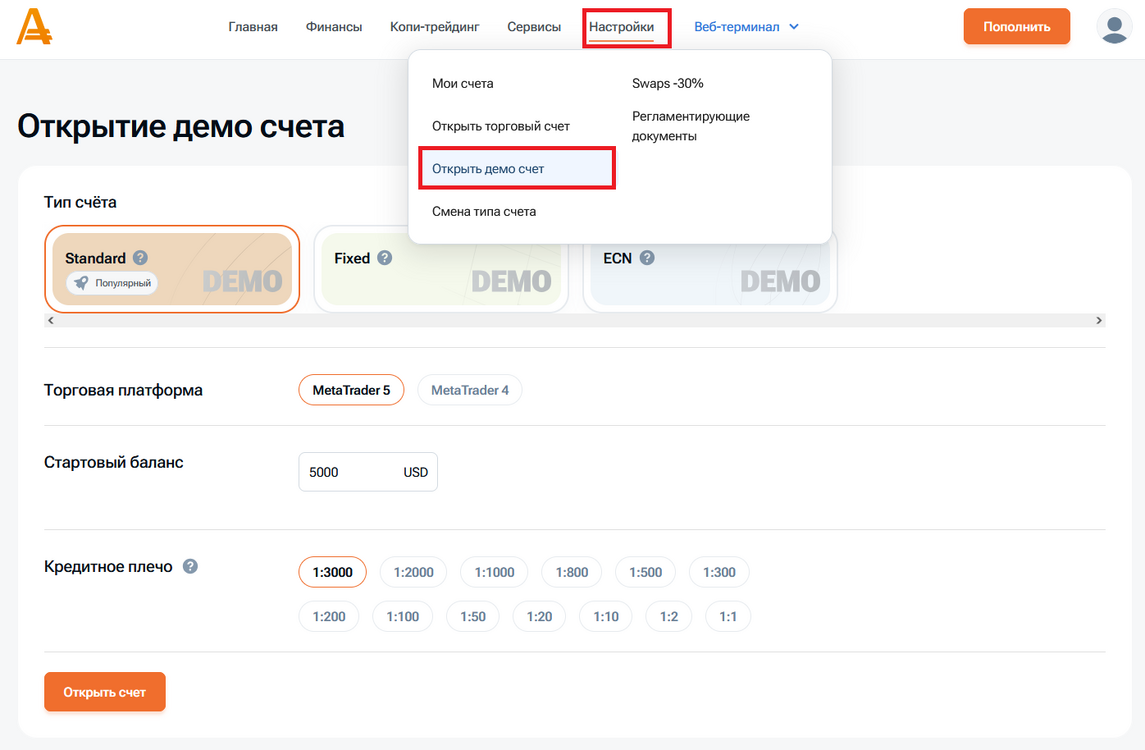Screen dimensions: 1145x750
Task: Select leverage 1:100
Action: [402, 616]
